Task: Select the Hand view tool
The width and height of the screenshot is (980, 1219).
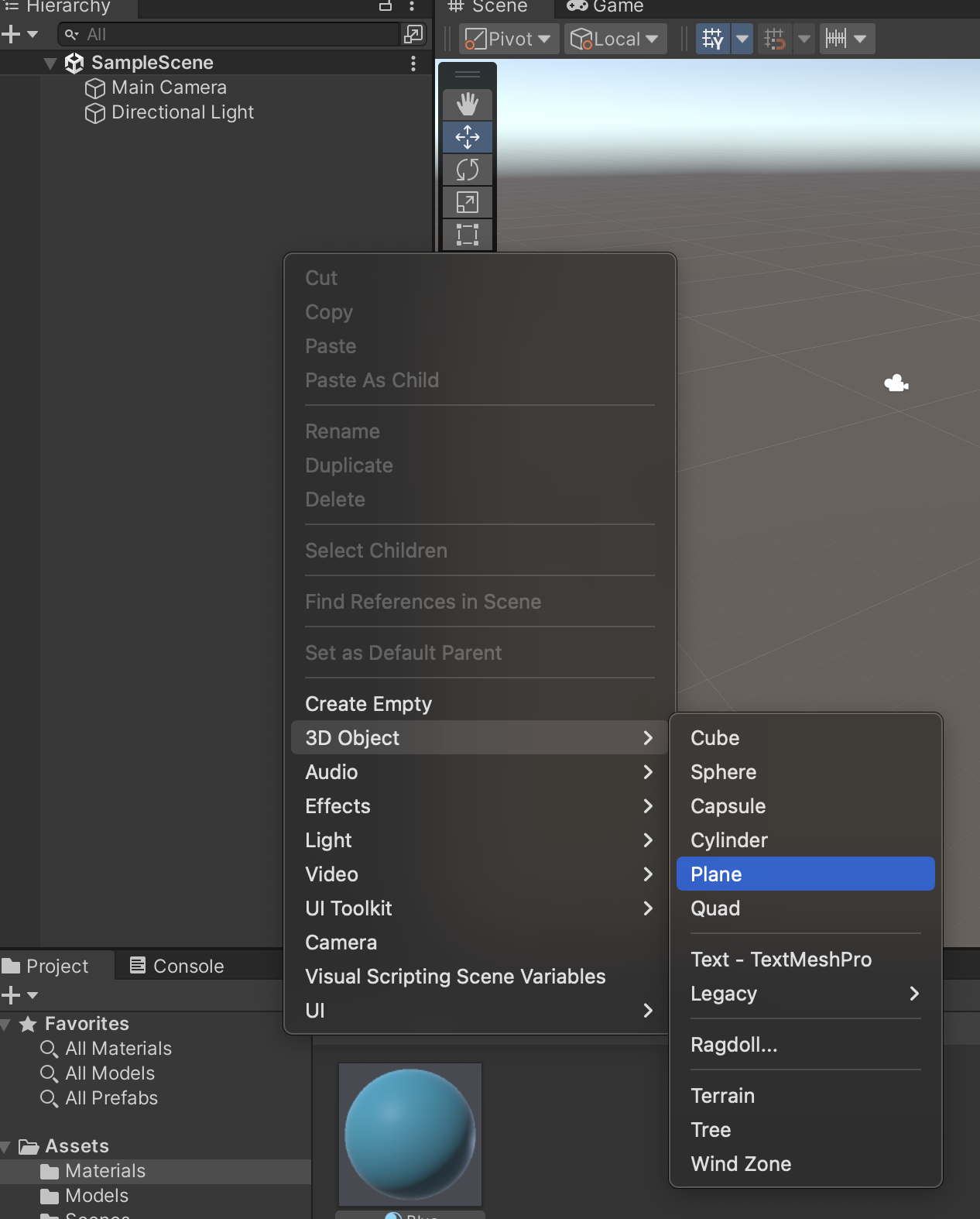Action: click(467, 104)
